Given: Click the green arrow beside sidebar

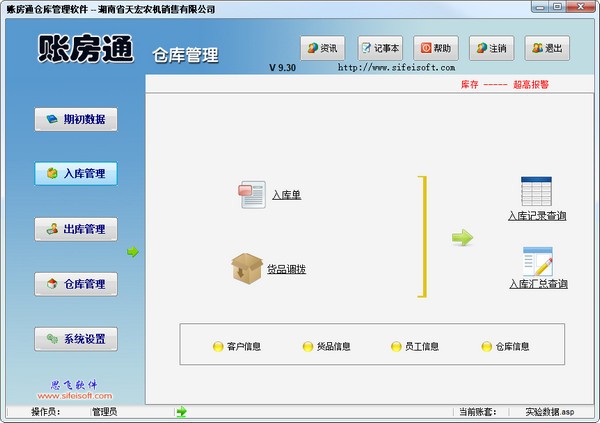Looking at the screenshot, I should 132,252.
